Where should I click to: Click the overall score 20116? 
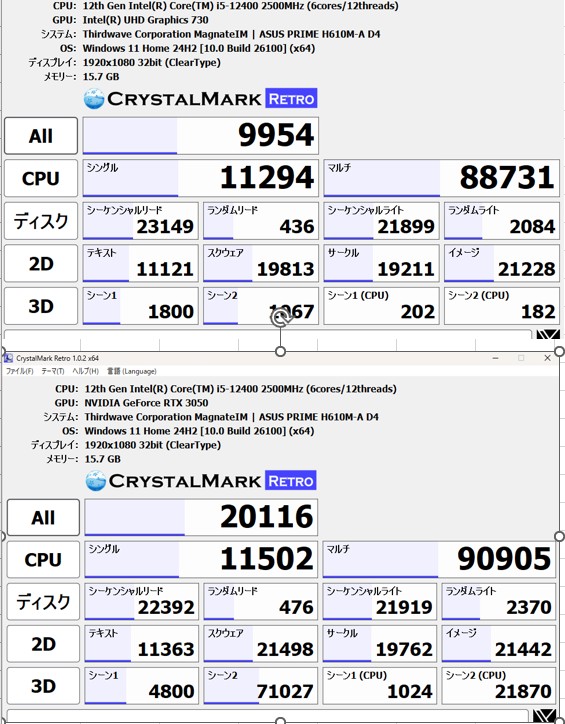(201, 517)
